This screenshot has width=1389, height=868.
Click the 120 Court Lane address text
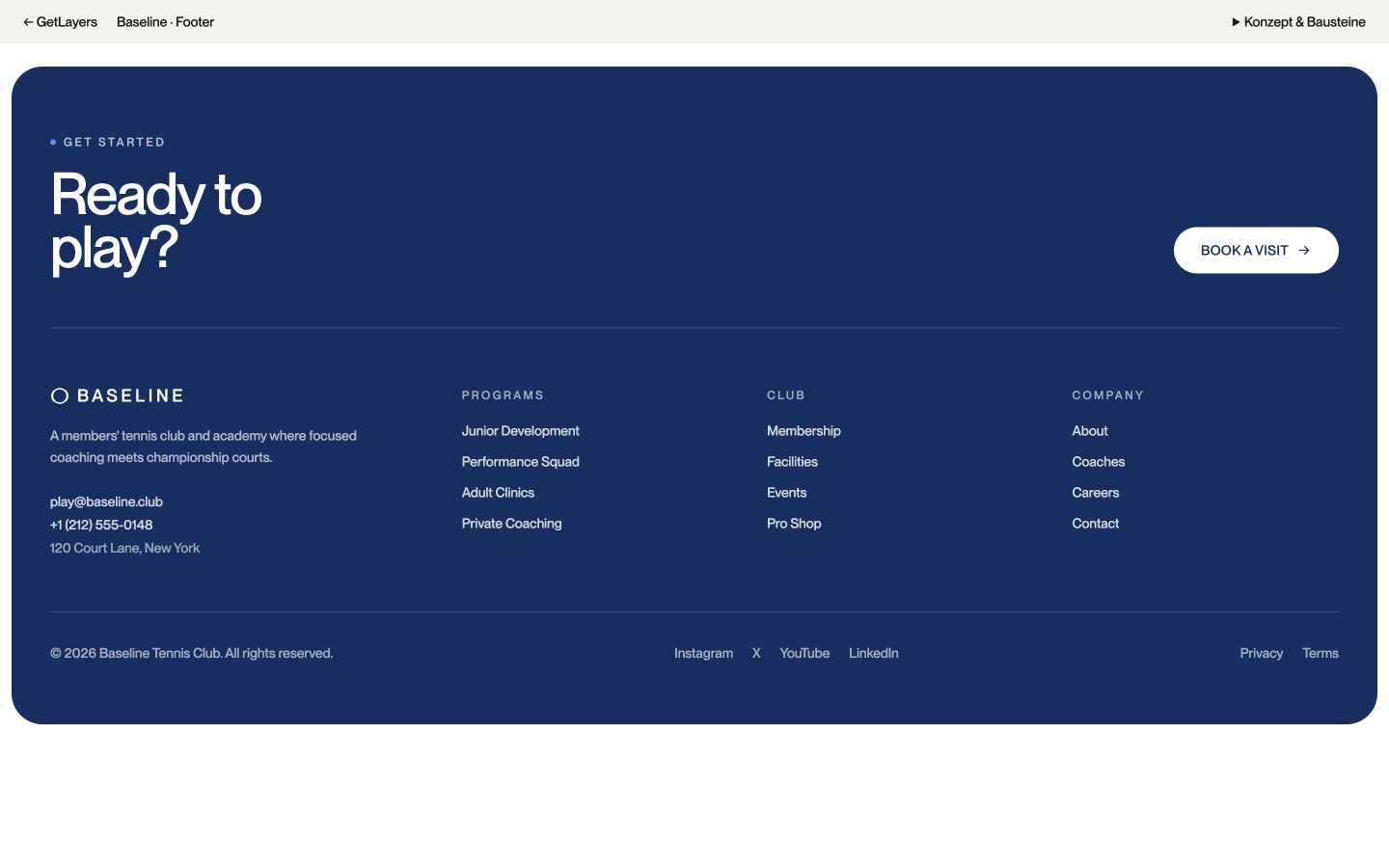pyautogui.click(x=125, y=548)
